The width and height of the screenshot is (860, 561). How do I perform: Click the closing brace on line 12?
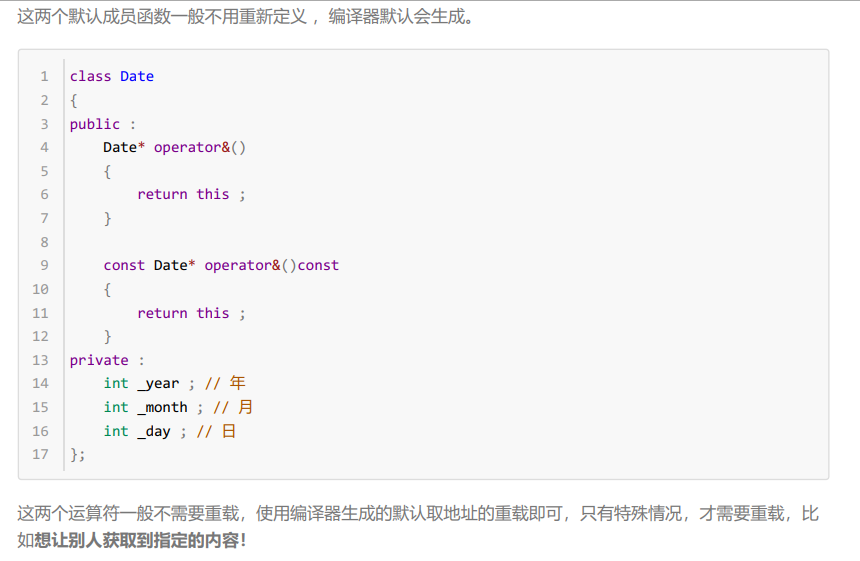(x=108, y=336)
